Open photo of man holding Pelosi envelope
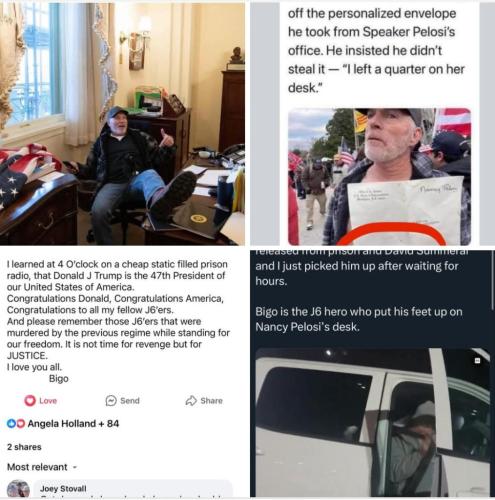This screenshot has width=495, height=500. [x=379, y=177]
